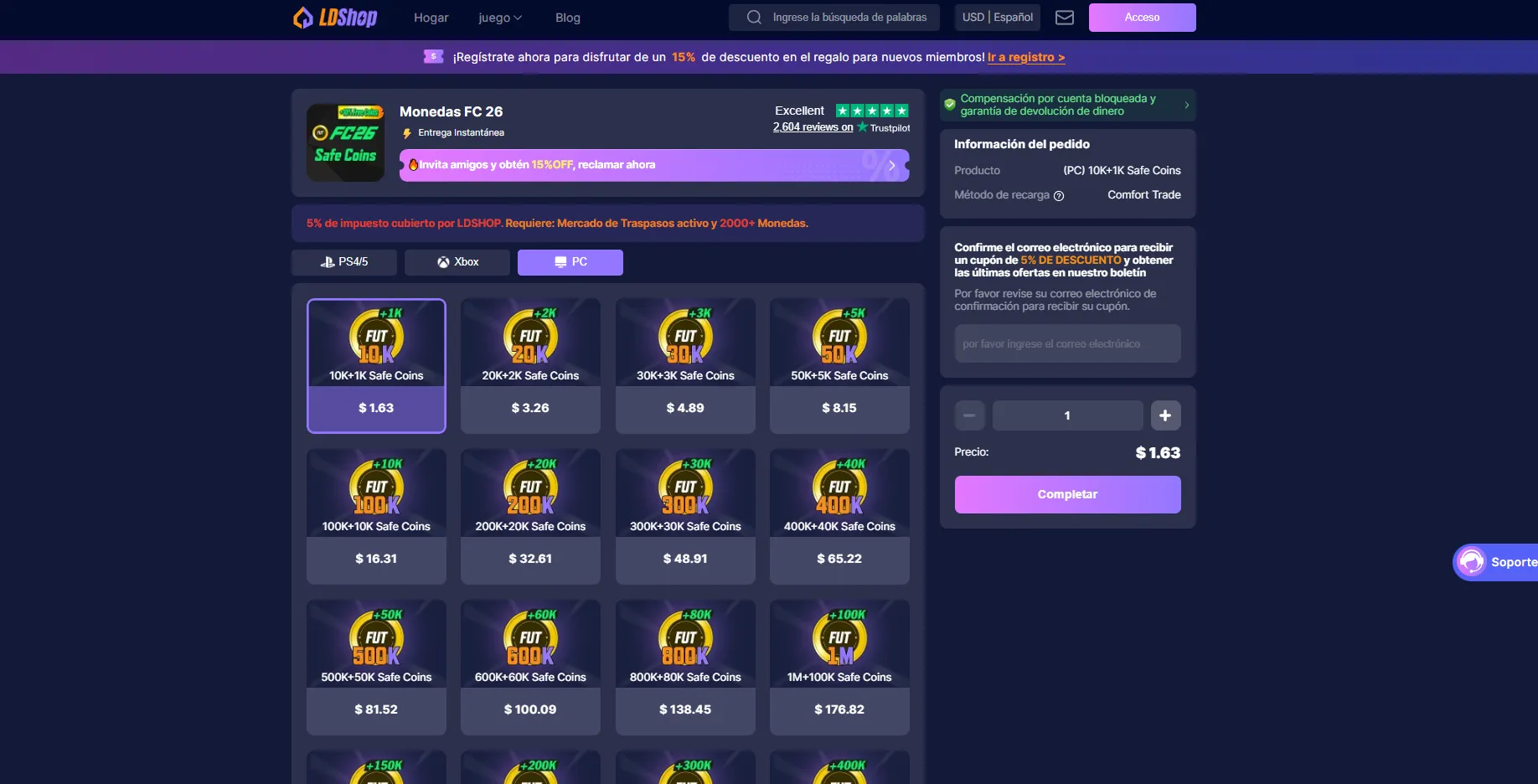Click the recharge method help icon
1538x784 pixels.
click(x=1059, y=196)
